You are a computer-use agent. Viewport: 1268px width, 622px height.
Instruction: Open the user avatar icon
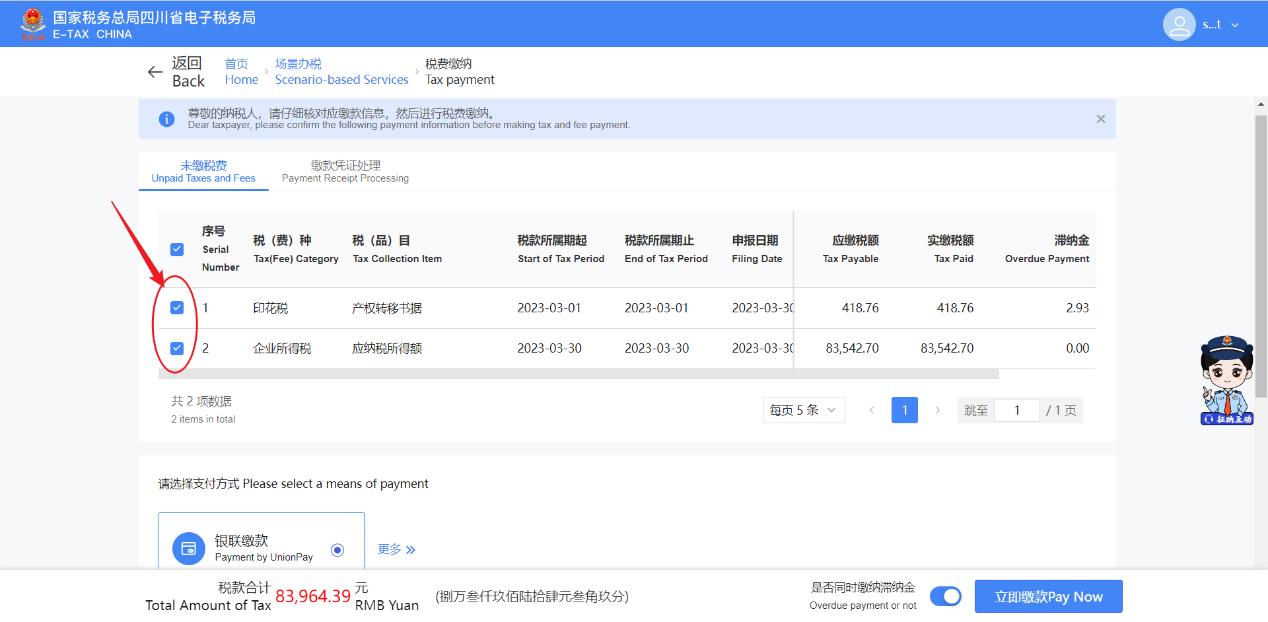(x=1179, y=24)
